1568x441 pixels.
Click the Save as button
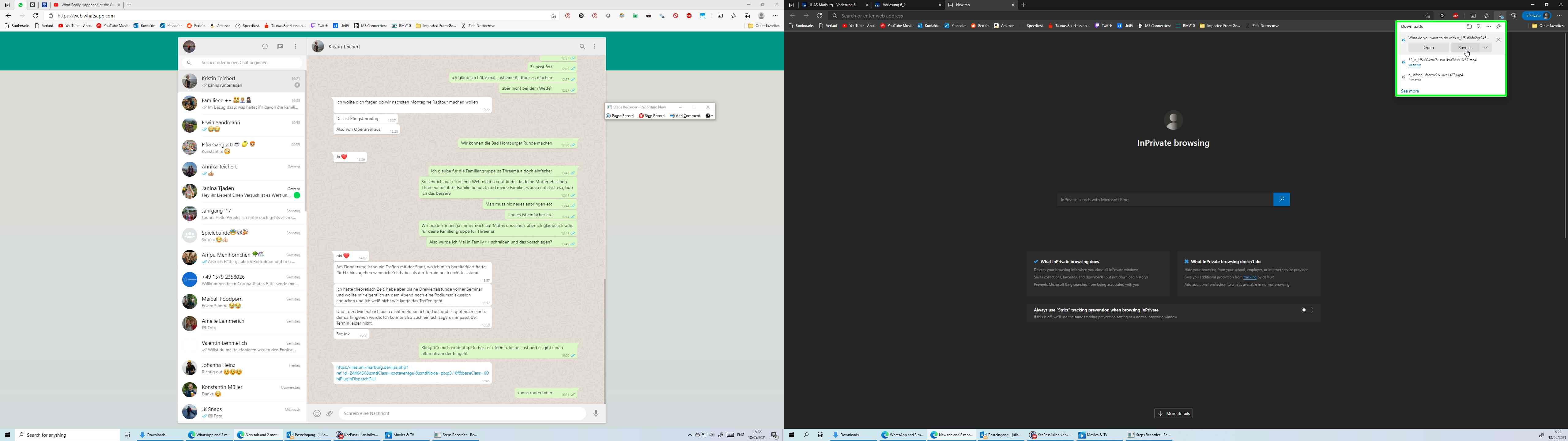(x=1465, y=47)
